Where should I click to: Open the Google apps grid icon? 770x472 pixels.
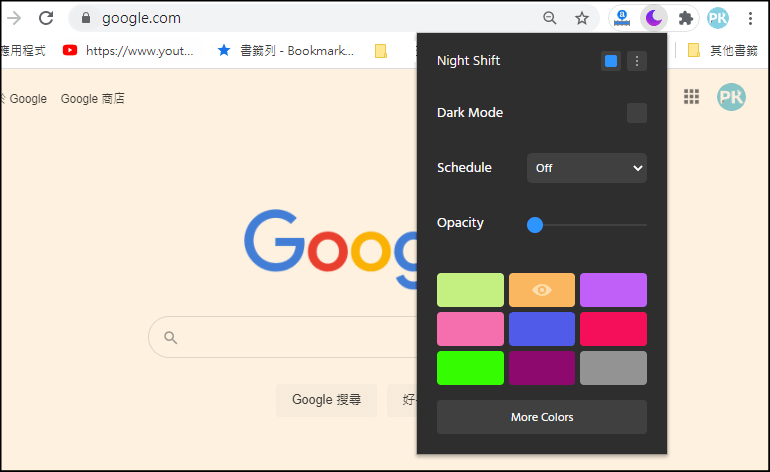pyautogui.click(x=691, y=97)
